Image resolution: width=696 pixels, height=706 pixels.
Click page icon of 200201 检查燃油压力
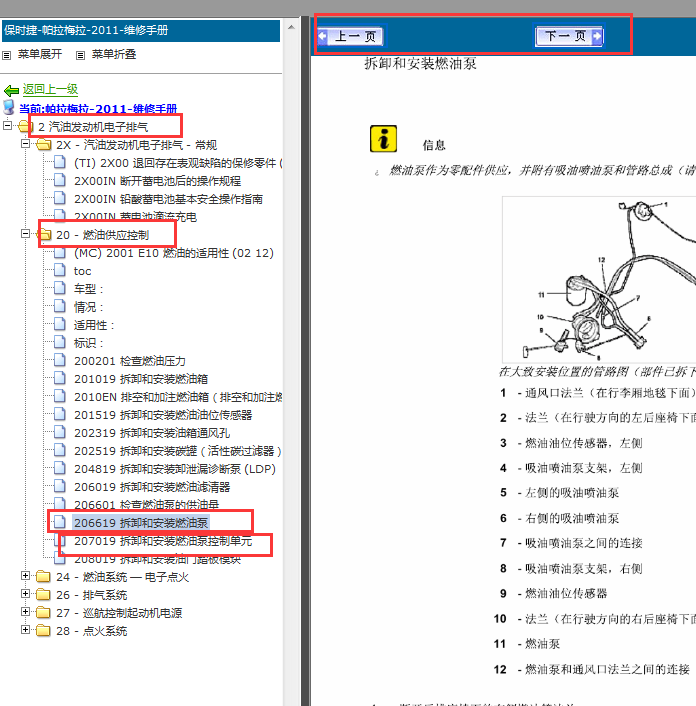[59, 360]
